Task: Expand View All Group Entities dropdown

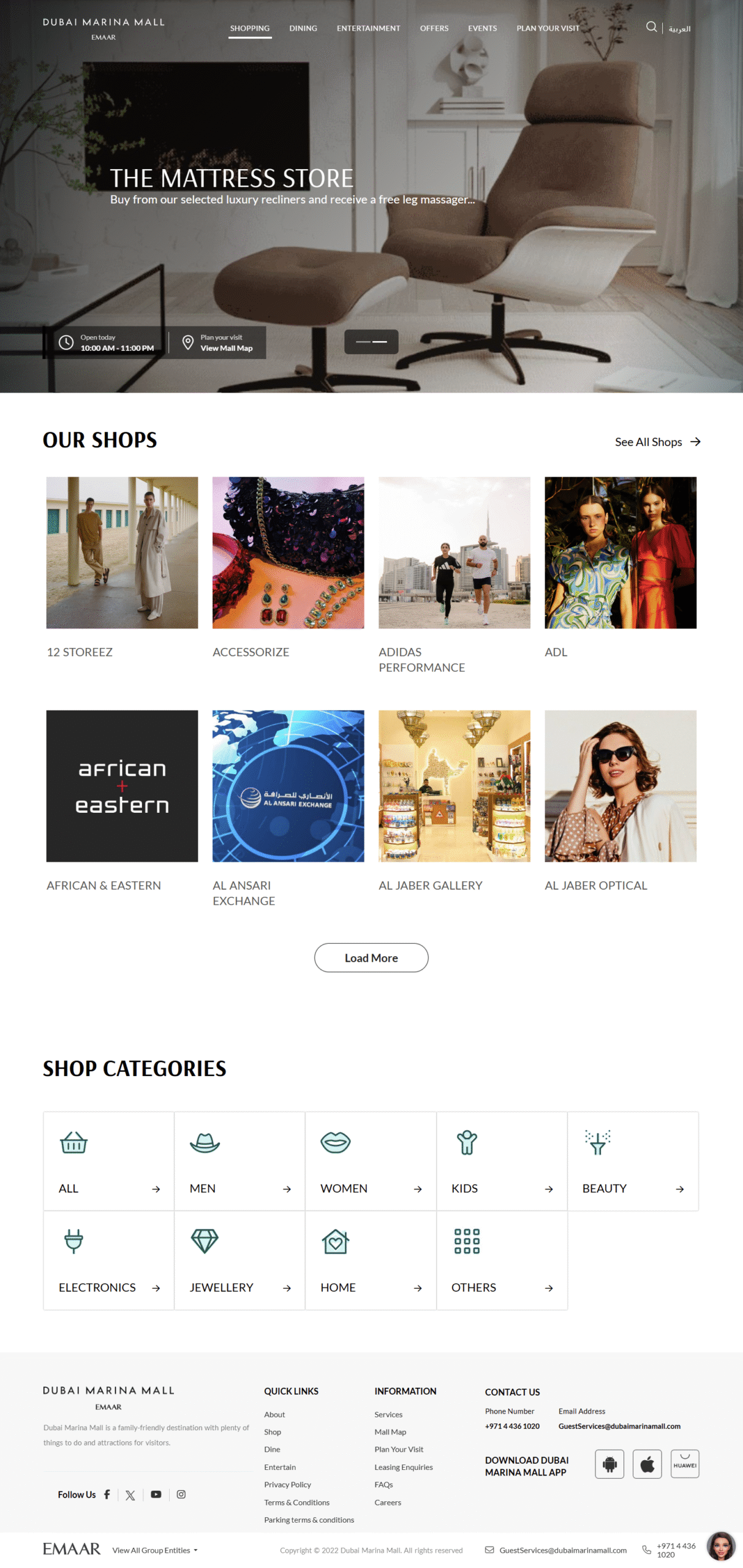Action: (x=154, y=1549)
